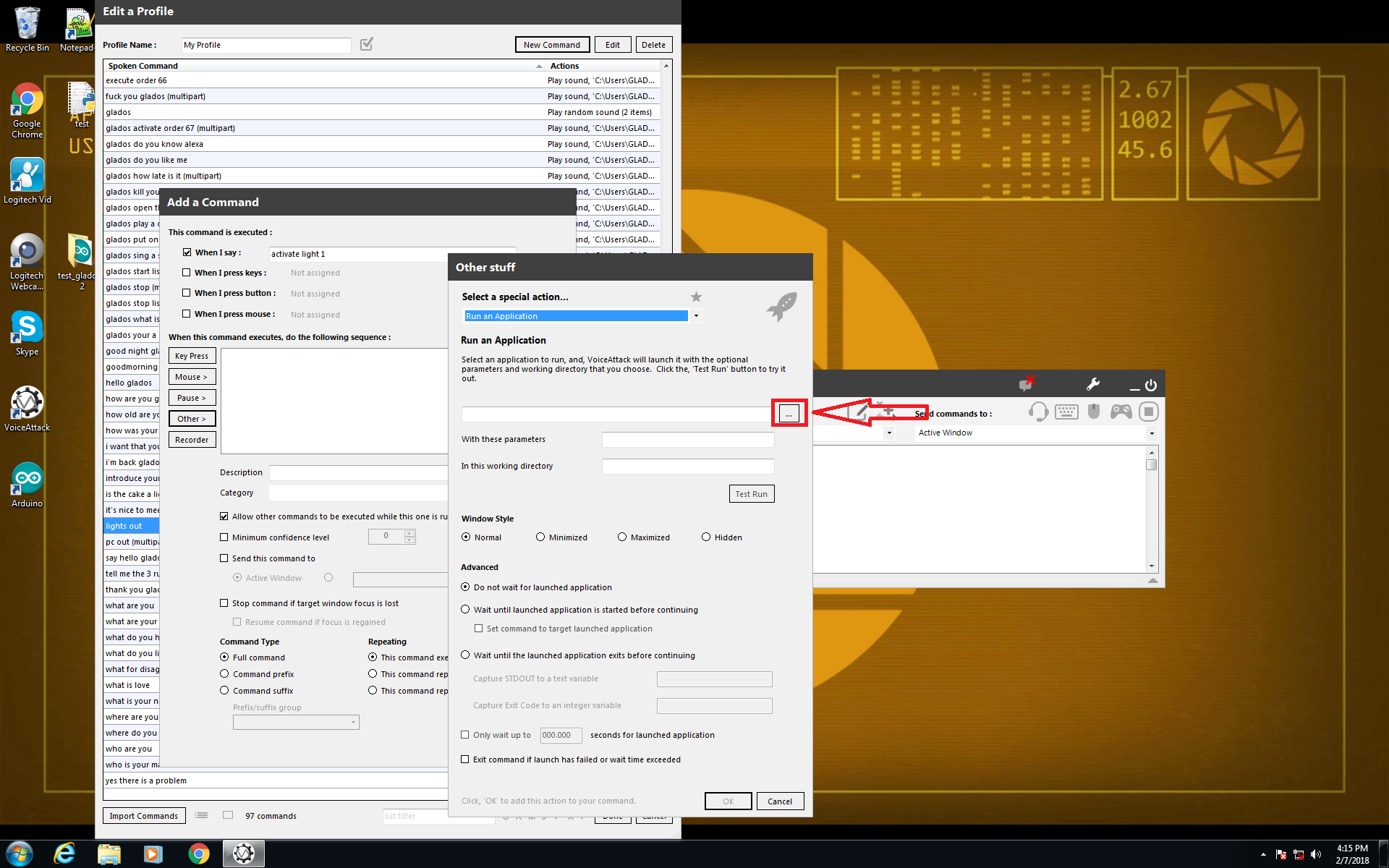Click the Test Run button
Screen dimensions: 1389x868
pos(751,494)
